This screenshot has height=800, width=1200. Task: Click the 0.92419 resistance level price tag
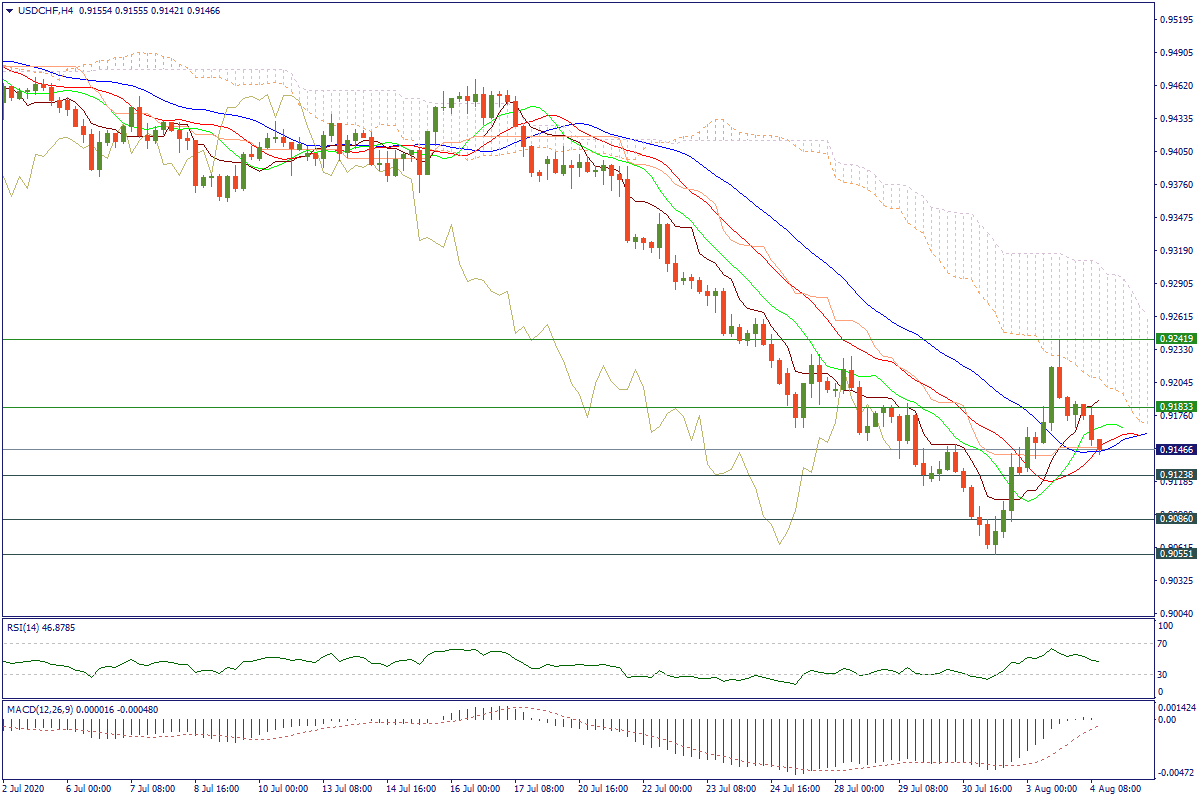pyautogui.click(x=1174, y=340)
